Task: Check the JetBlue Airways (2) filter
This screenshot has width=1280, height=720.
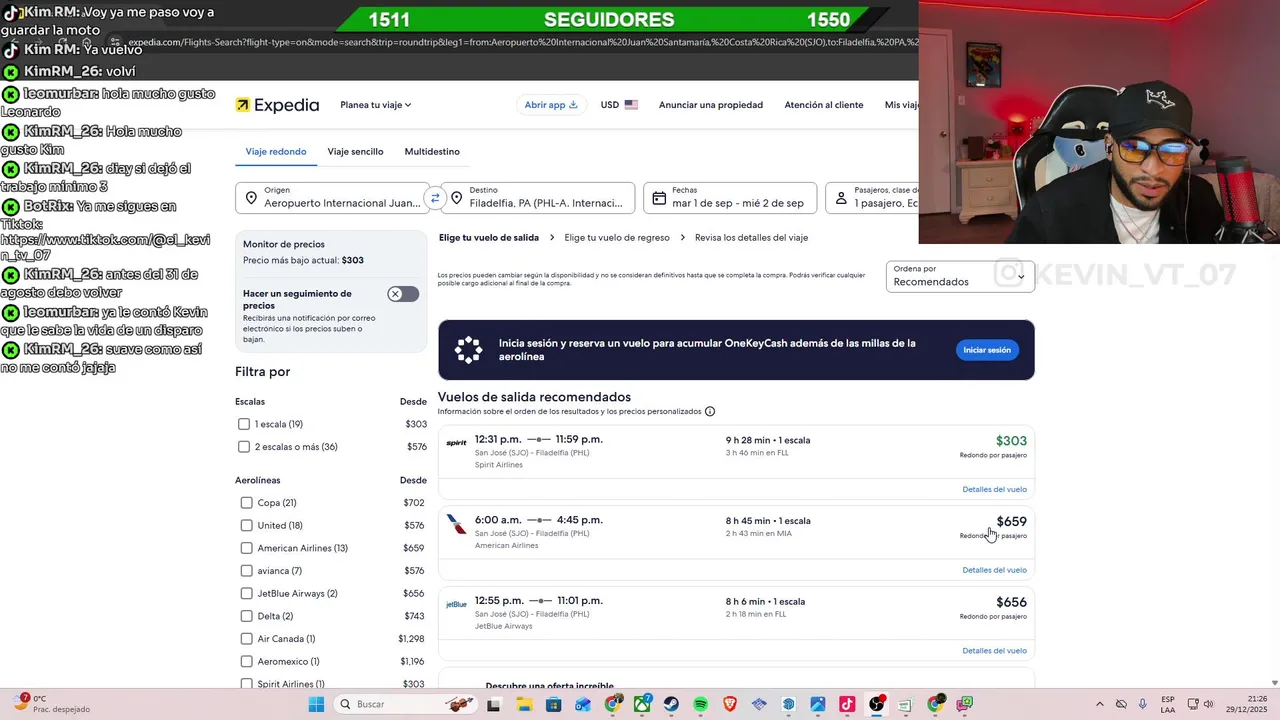Action: point(247,593)
